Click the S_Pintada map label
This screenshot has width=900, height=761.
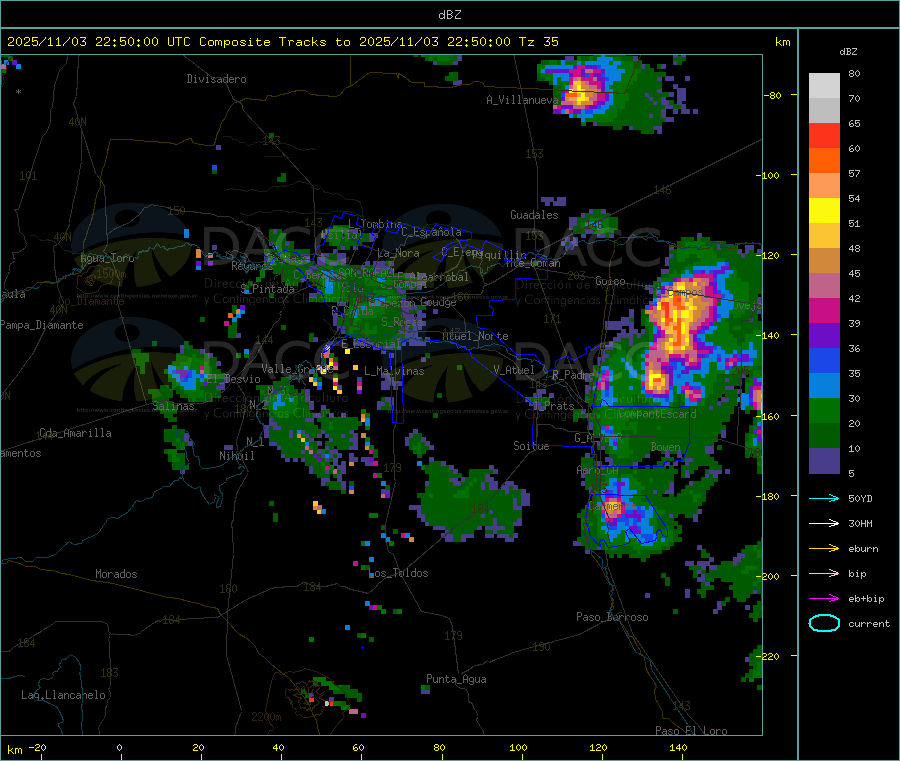tap(267, 289)
